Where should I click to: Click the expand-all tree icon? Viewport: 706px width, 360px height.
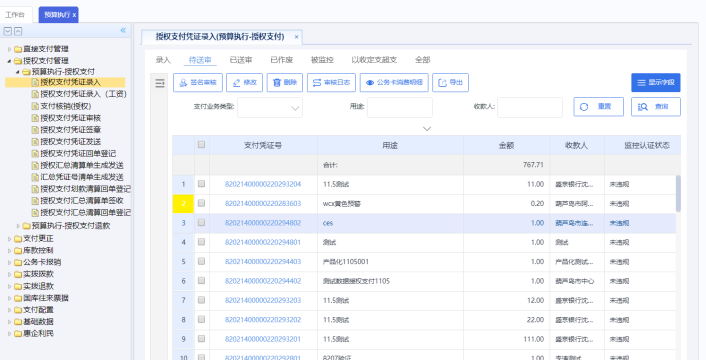[8, 31]
